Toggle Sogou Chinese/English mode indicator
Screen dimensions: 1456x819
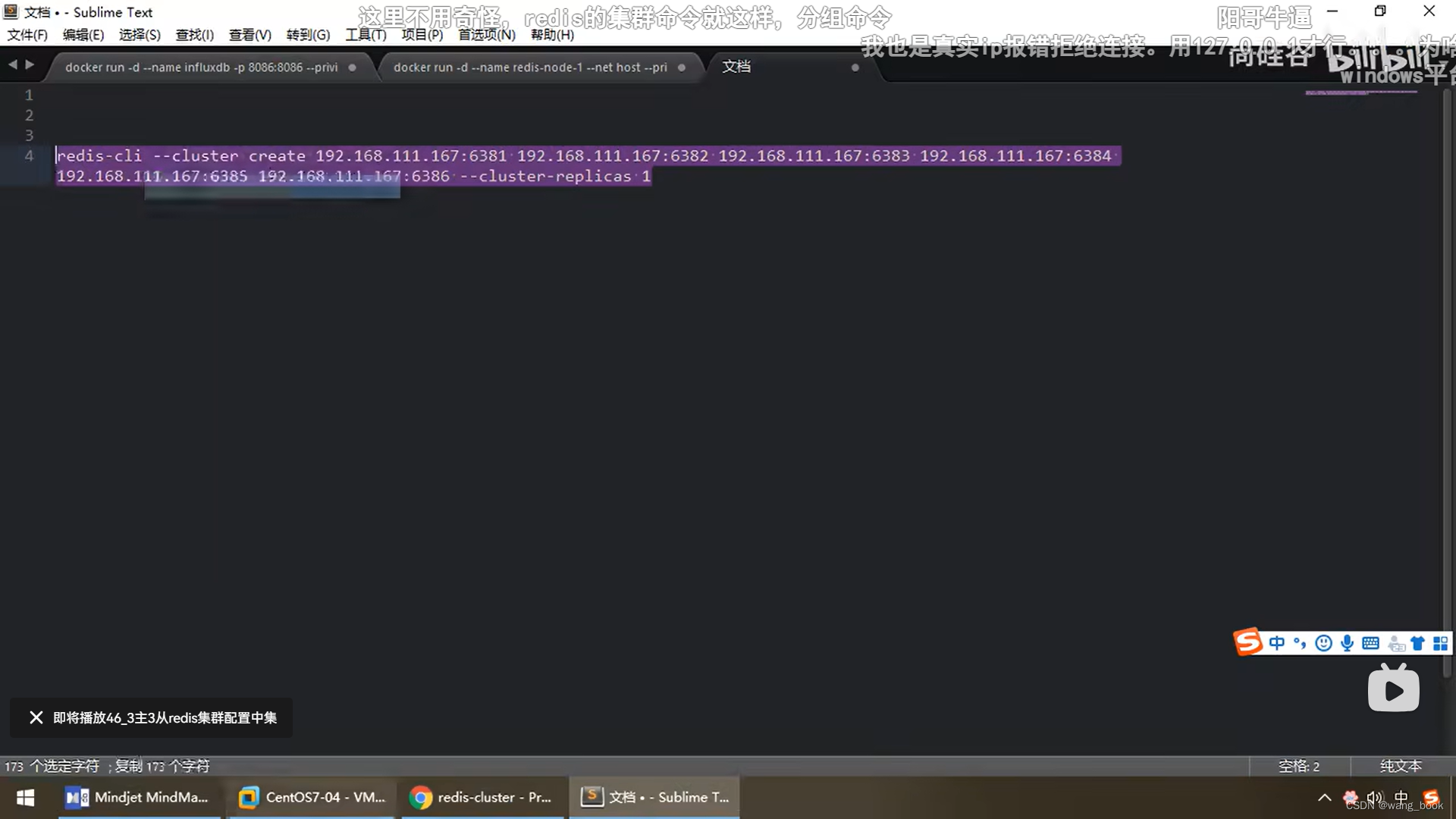(x=1277, y=644)
